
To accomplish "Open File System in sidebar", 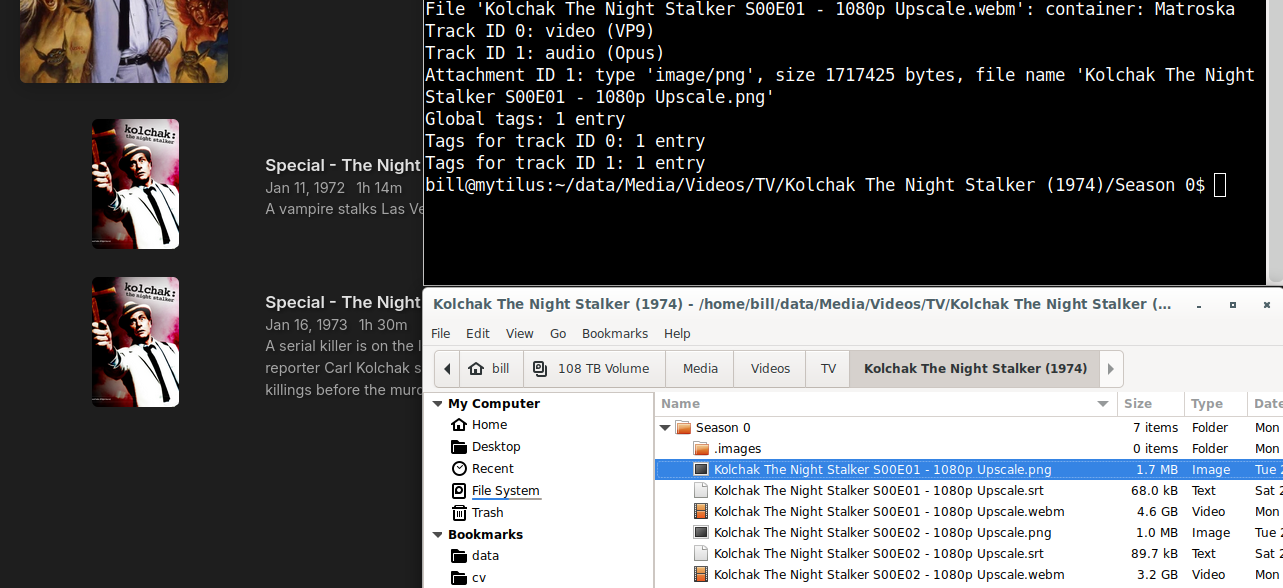I will 505,491.
